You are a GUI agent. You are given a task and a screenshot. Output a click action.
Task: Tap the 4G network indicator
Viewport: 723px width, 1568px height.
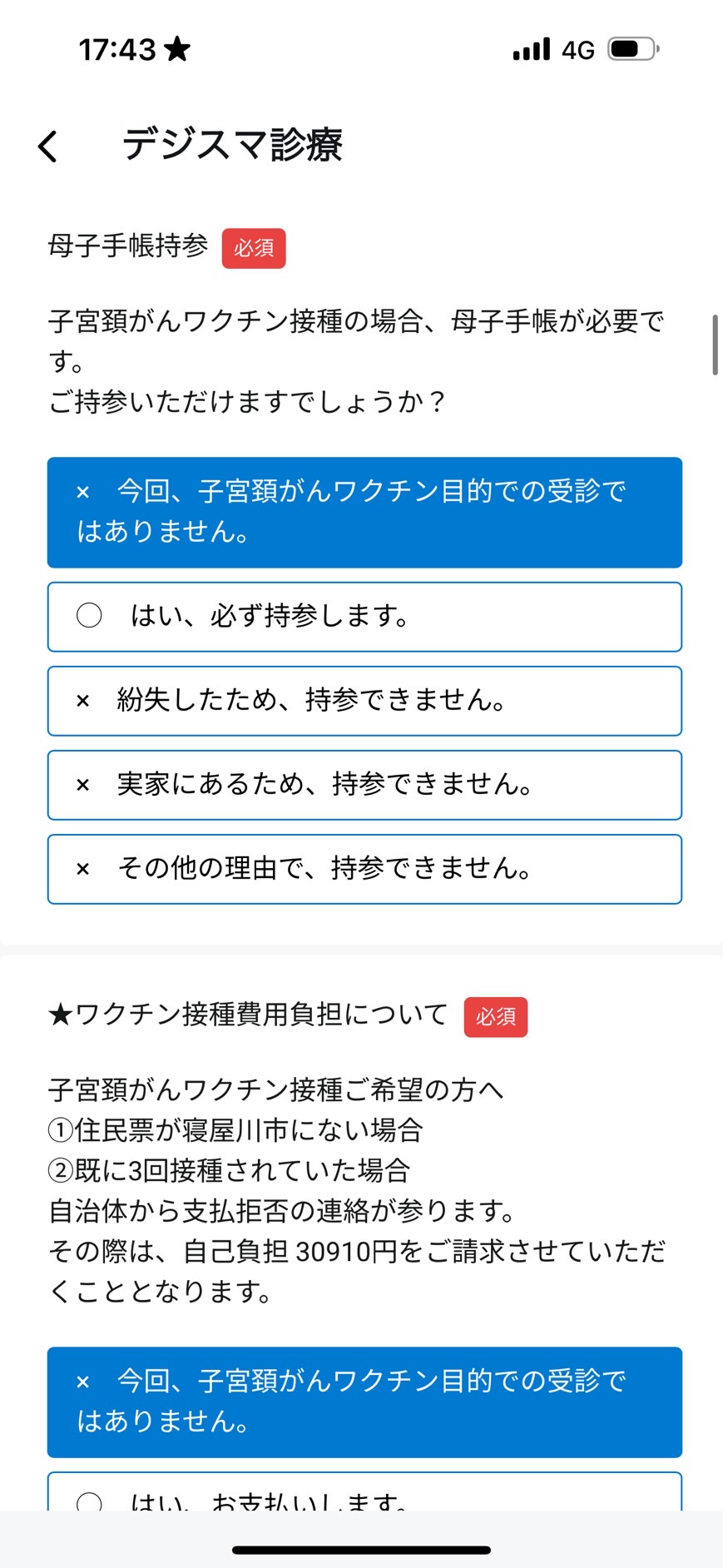click(x=578, y=50)
